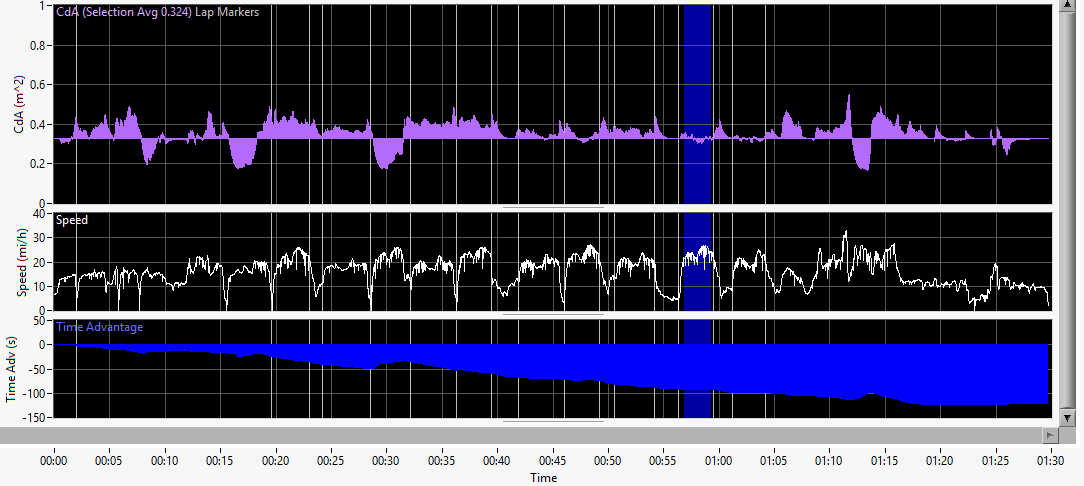Screen dimensions: 1084x486
Task: Click the vertical scrollbar up arrow
Action: tap(1067, 6)
